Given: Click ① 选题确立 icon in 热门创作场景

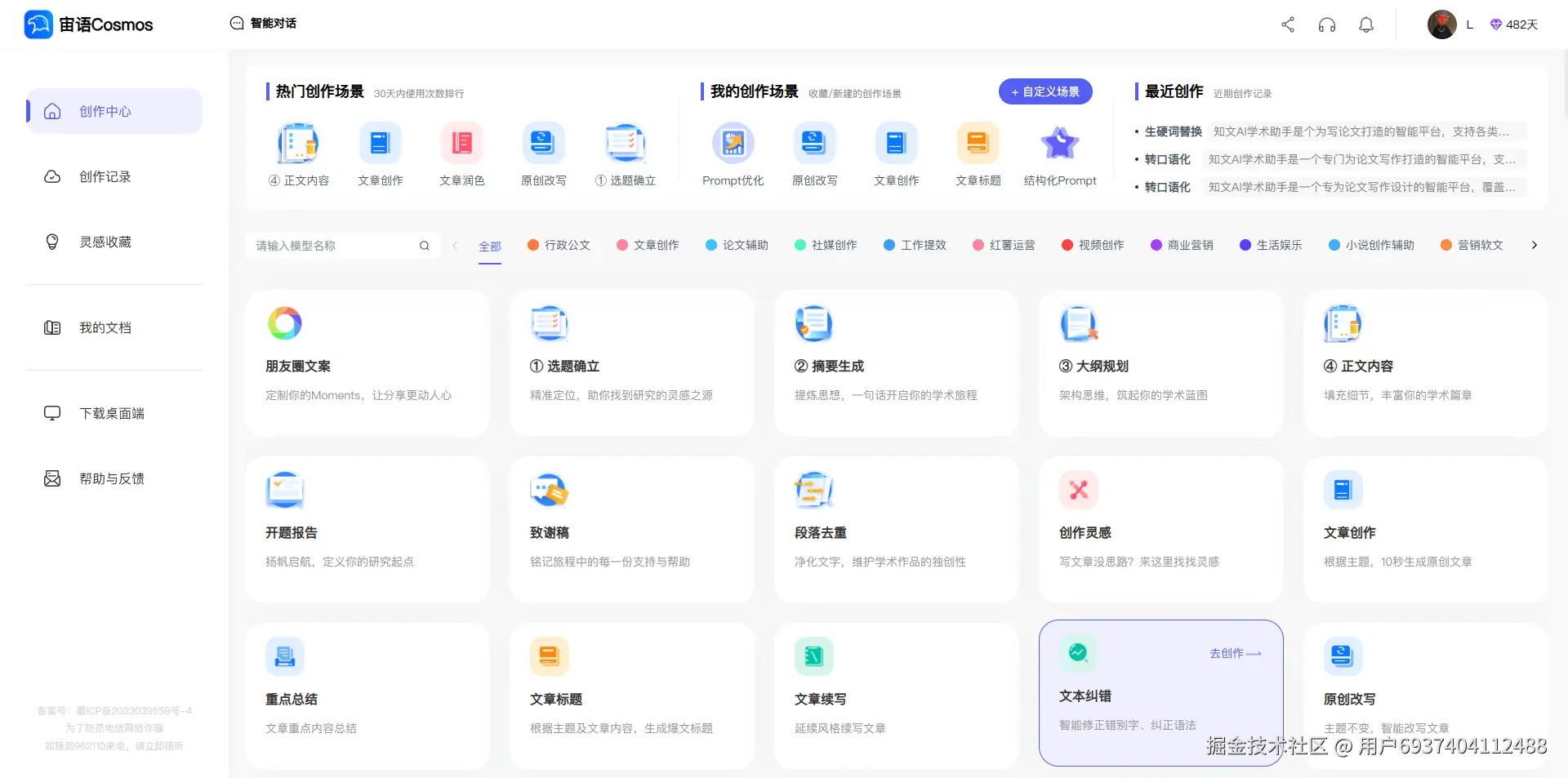Looking at the screenshot, I should (626, 144).
